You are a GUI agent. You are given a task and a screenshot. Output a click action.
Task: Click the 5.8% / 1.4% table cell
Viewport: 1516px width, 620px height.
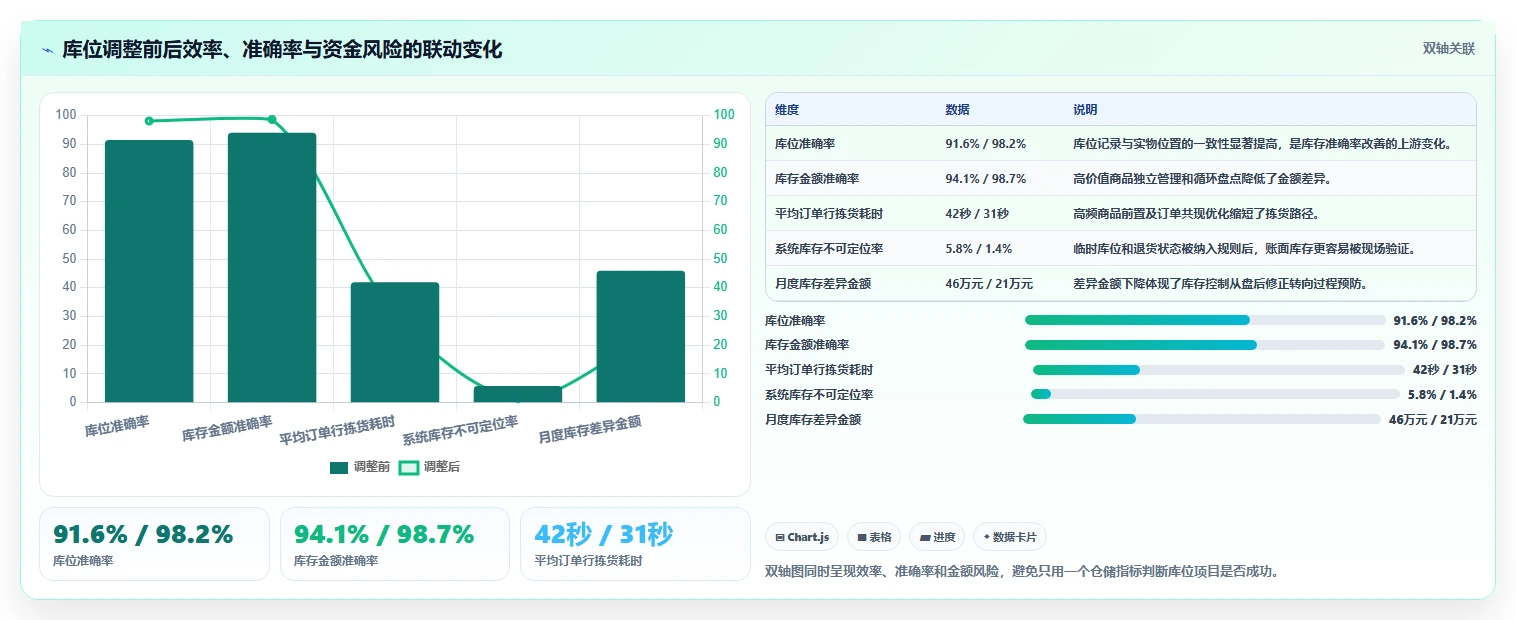click(x=979, y=249)
